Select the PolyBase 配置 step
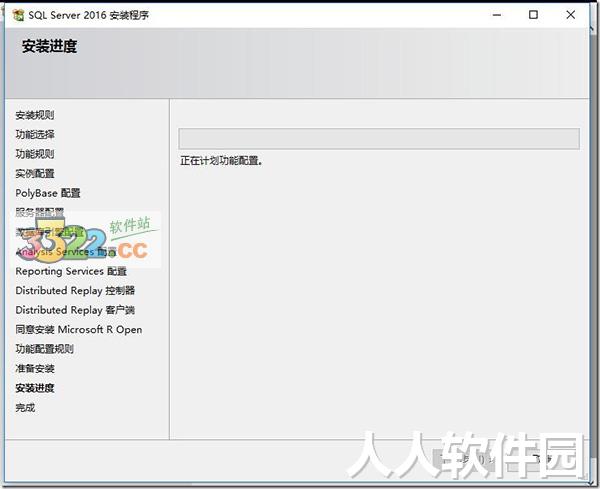The width and height of the screenshot is (600, 489). [x=48, y=193]
